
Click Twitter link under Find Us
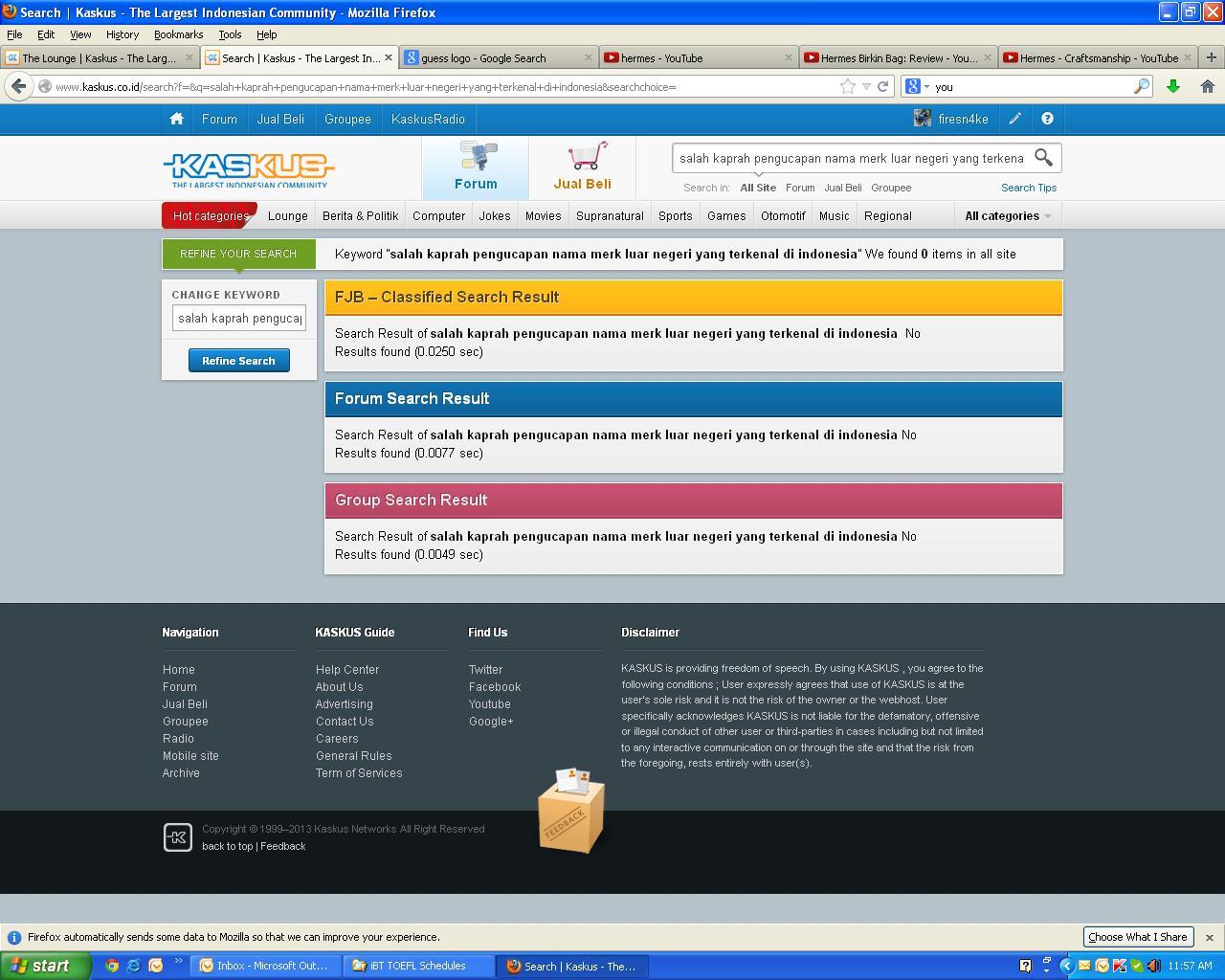click(x=485, y=670)
